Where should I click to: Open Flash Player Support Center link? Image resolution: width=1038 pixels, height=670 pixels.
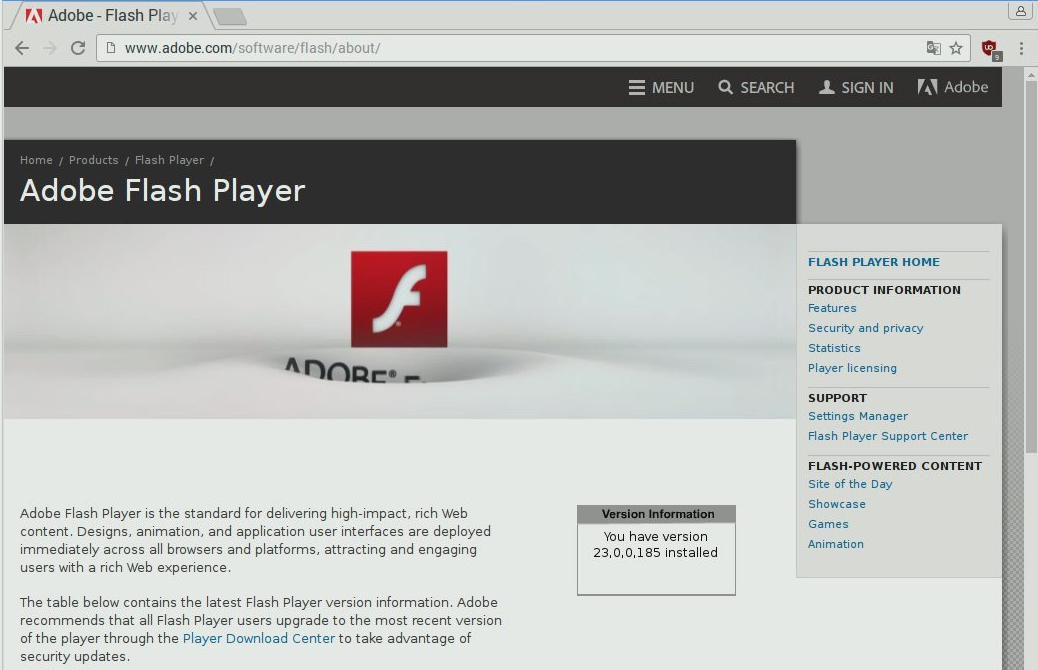(888, 436)
